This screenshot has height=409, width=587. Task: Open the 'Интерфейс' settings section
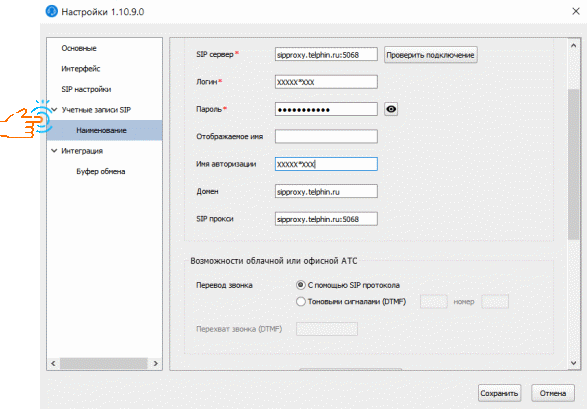tap(81, 69)
